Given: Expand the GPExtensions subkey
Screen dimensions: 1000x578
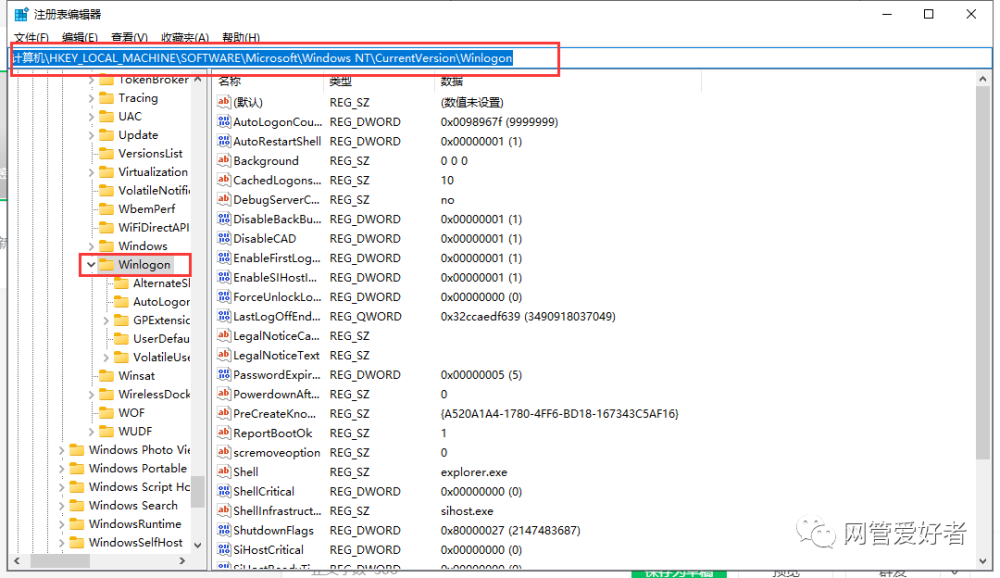Looking at the screenshot, I should 106,320.
